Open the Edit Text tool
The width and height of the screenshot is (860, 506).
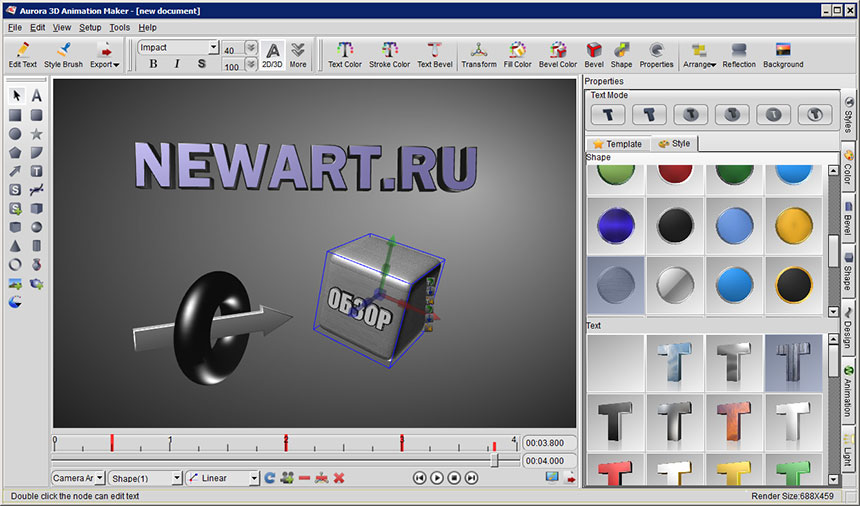[22, 55]
